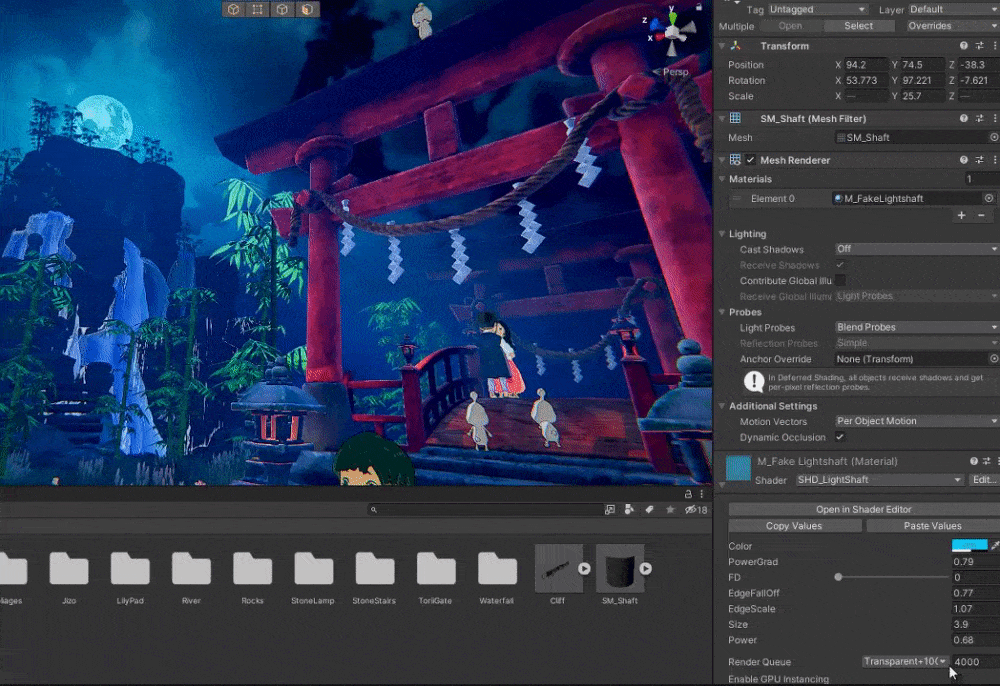Click the eyedropper next to Color
1000x686 pixels.
pyautogui.click(x=994, y=545)
